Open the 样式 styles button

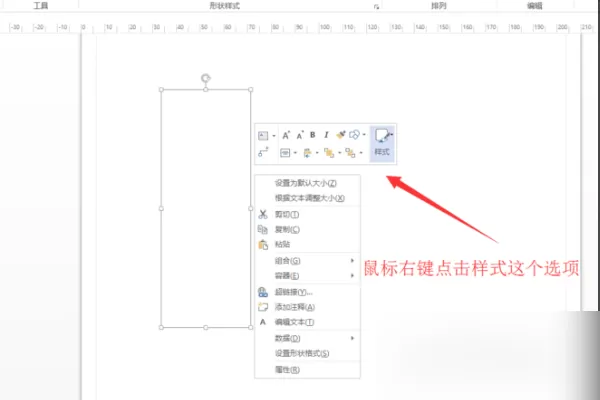382,143
